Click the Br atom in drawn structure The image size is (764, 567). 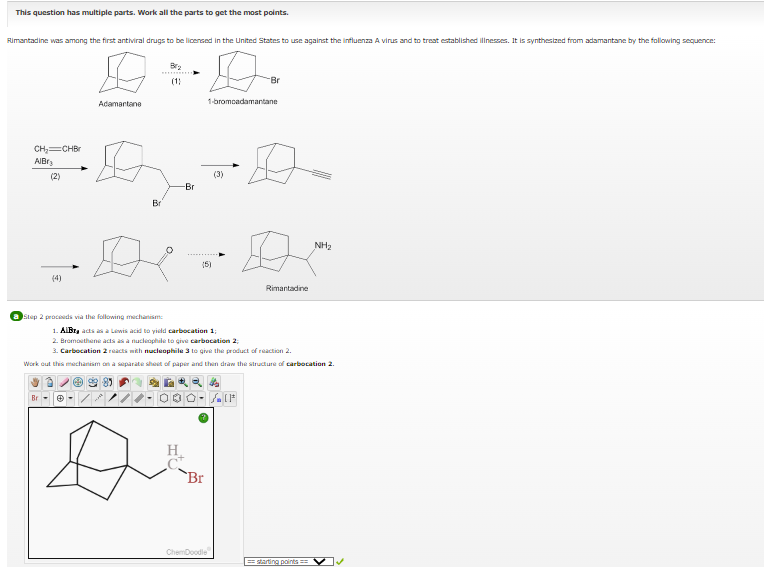pyautogui.click(x=195, y=478)
